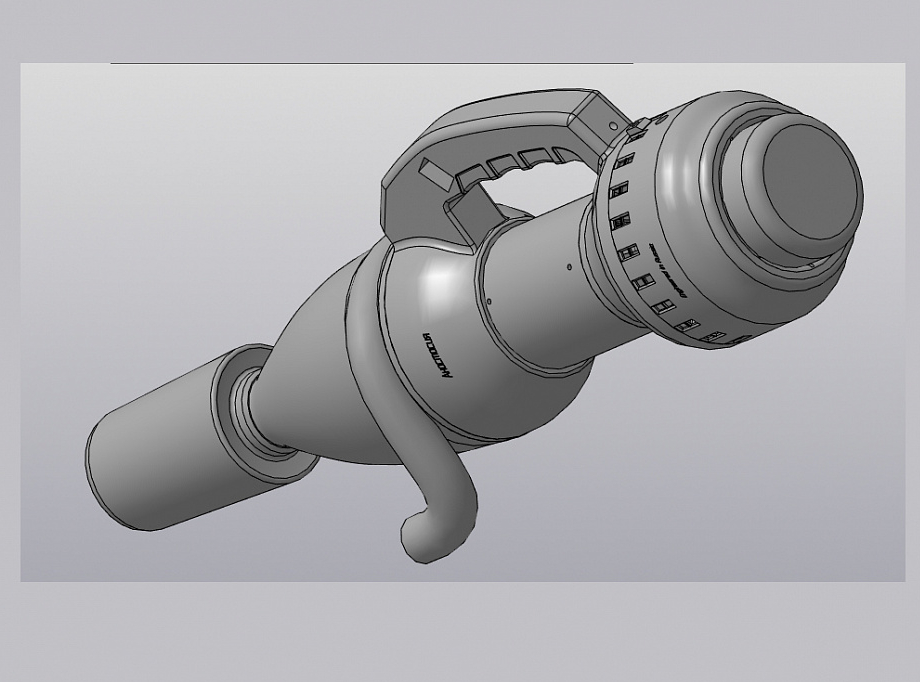920x682 pixels.
Task: Click the threaded neck joining cone and rear cylinder
Action: click(256, 413)
